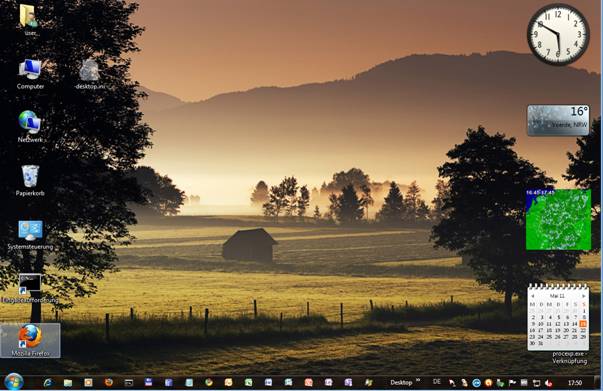The width and height of the screenshot is (603, 391).
Task: Click the orange circular tray icon
Action: click(488, 383)
